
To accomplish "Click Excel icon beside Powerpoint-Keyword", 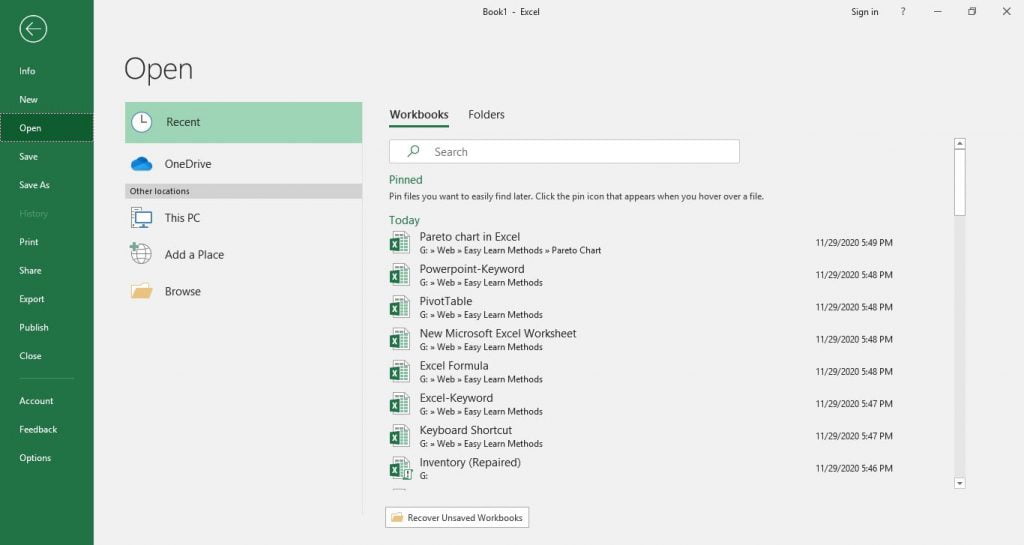I will 400,275.
